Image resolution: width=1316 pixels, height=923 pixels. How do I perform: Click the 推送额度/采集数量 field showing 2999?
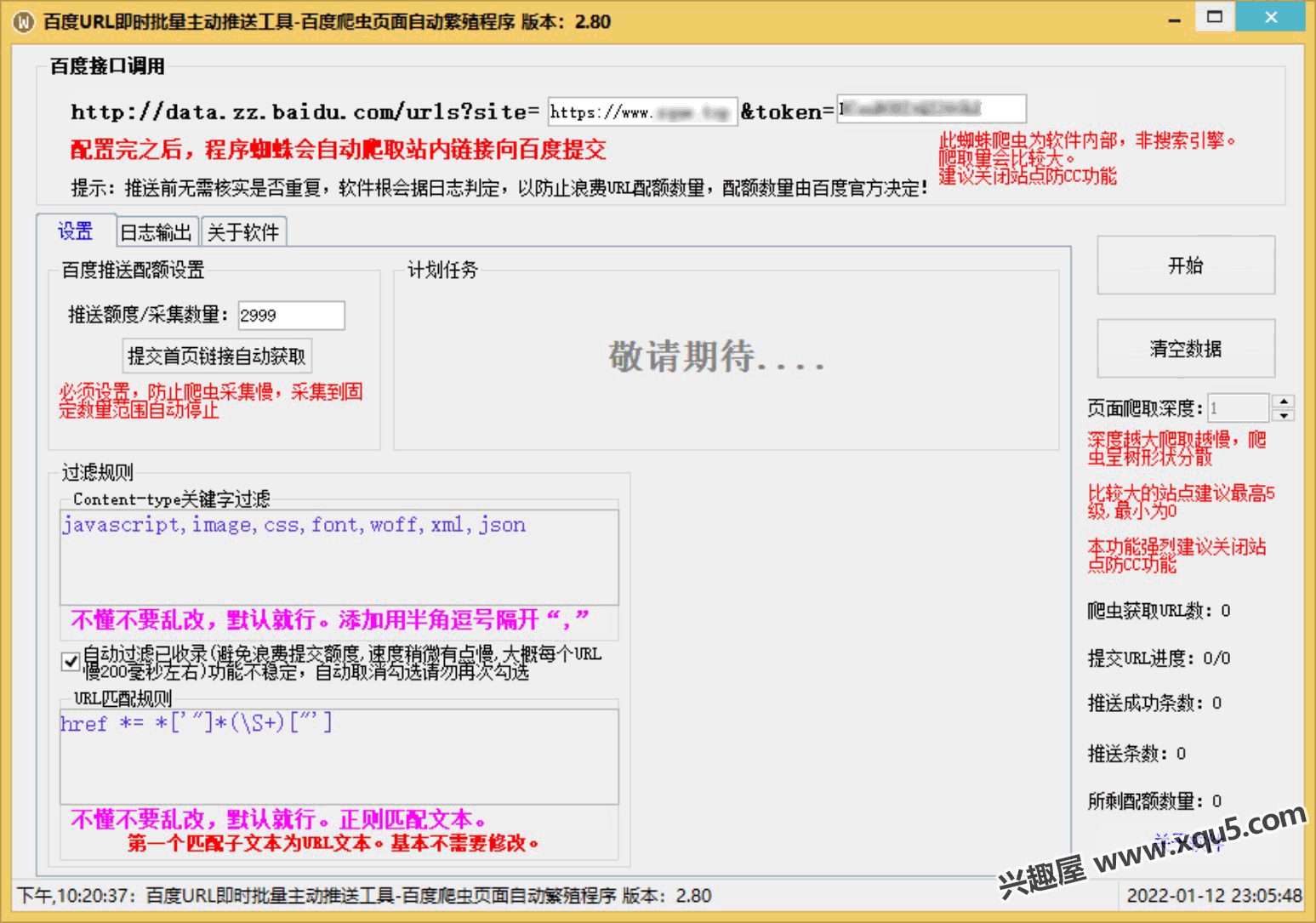pyautogui.click(x=291, y=316)
